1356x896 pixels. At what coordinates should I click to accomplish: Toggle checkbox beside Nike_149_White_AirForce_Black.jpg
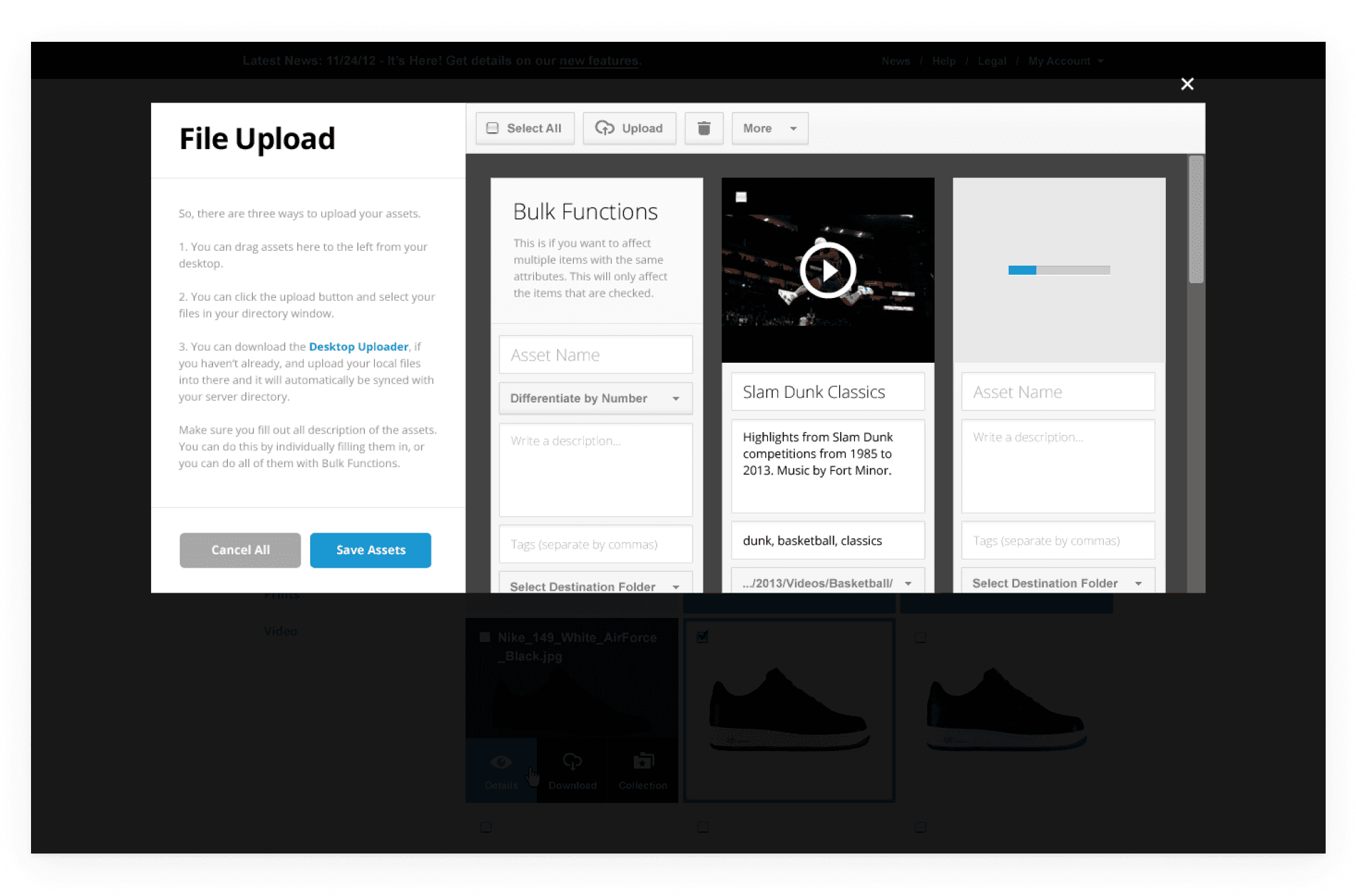click(484, 637)
